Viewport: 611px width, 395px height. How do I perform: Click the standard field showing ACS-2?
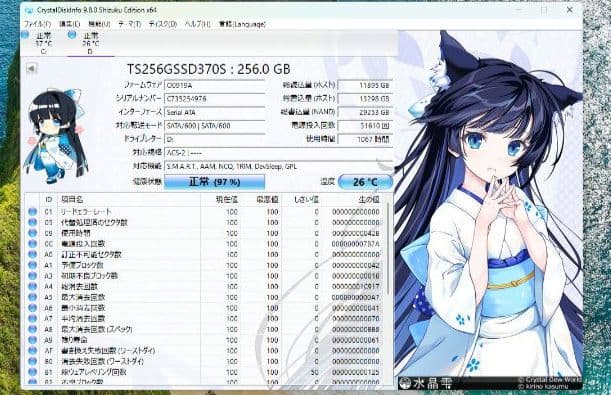click(x=278, y=153)
